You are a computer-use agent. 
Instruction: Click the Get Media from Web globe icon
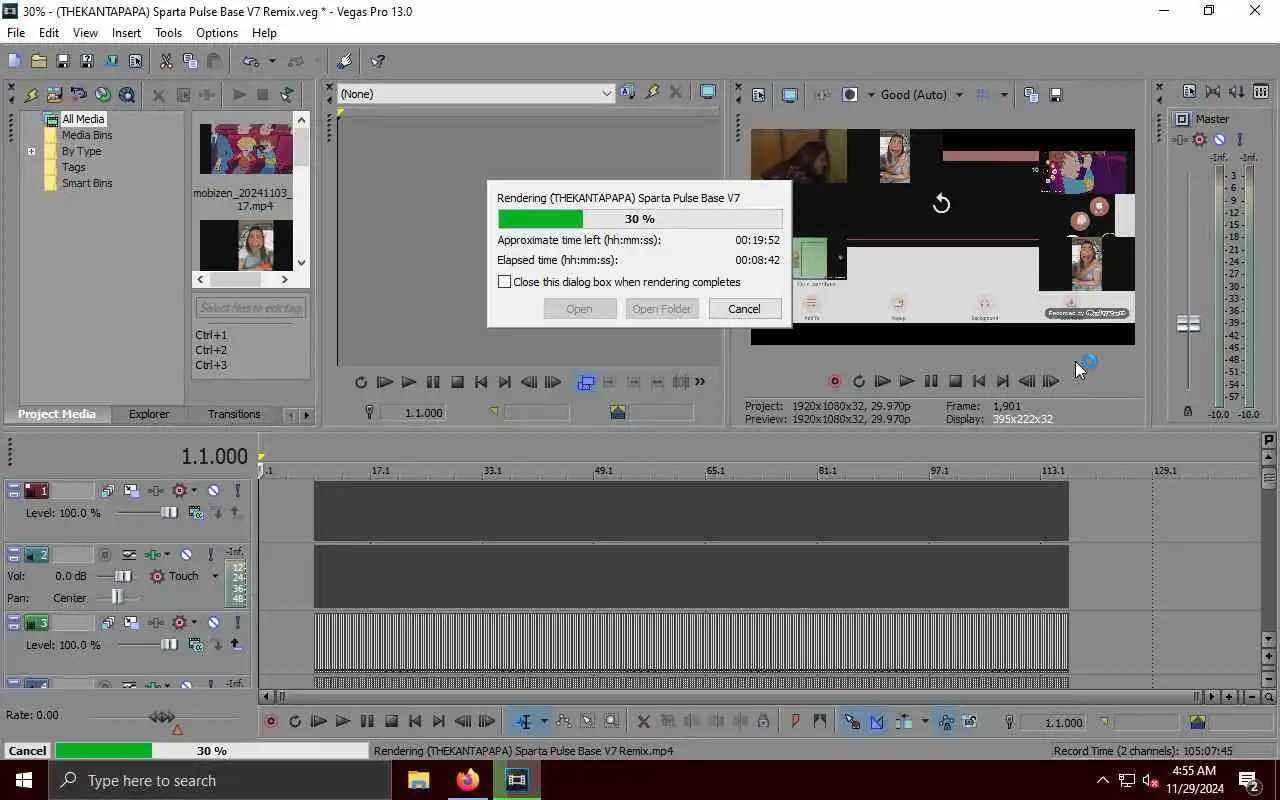103,95
